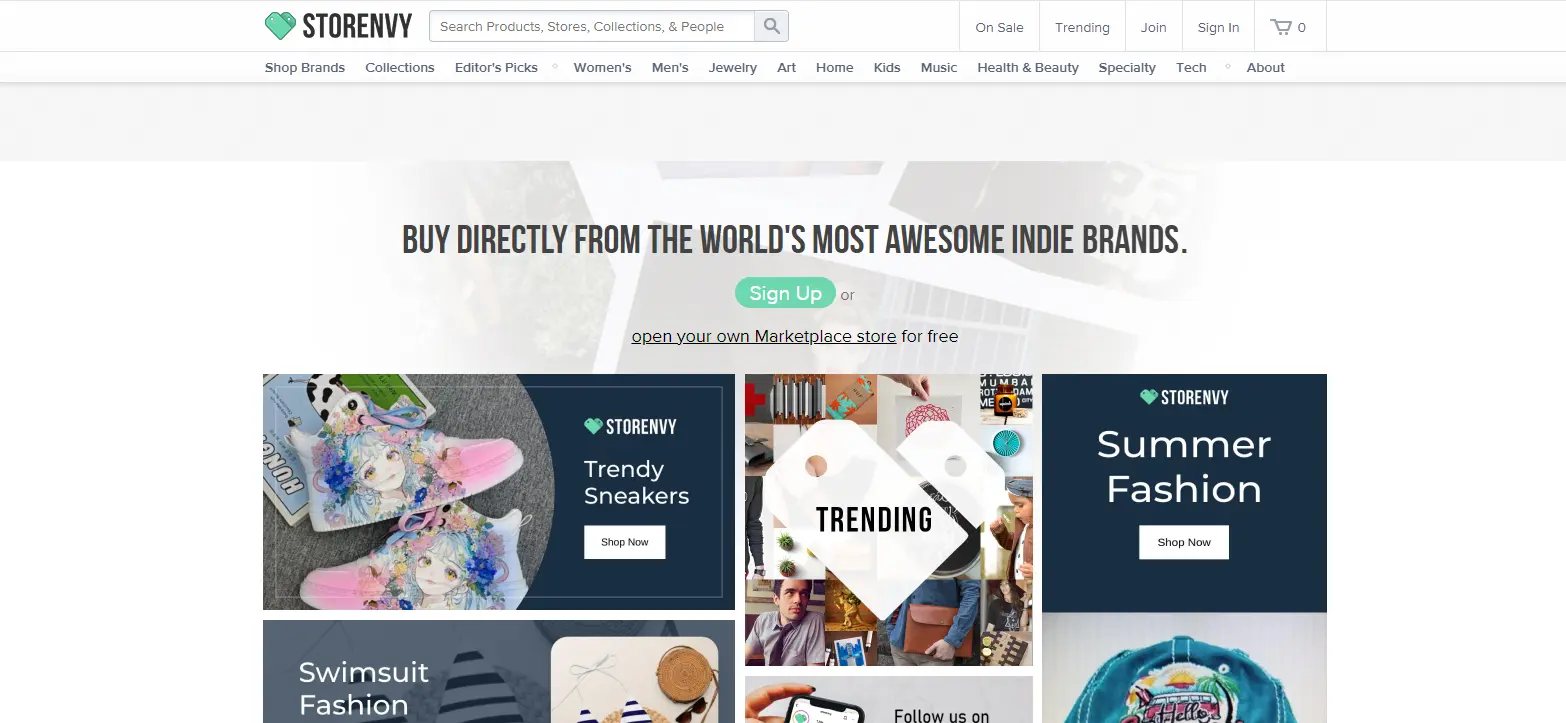The width and height of the screenshot is (1566, 723).
Task: Open the Shop Brands menu
Action: tap(305, 67)
